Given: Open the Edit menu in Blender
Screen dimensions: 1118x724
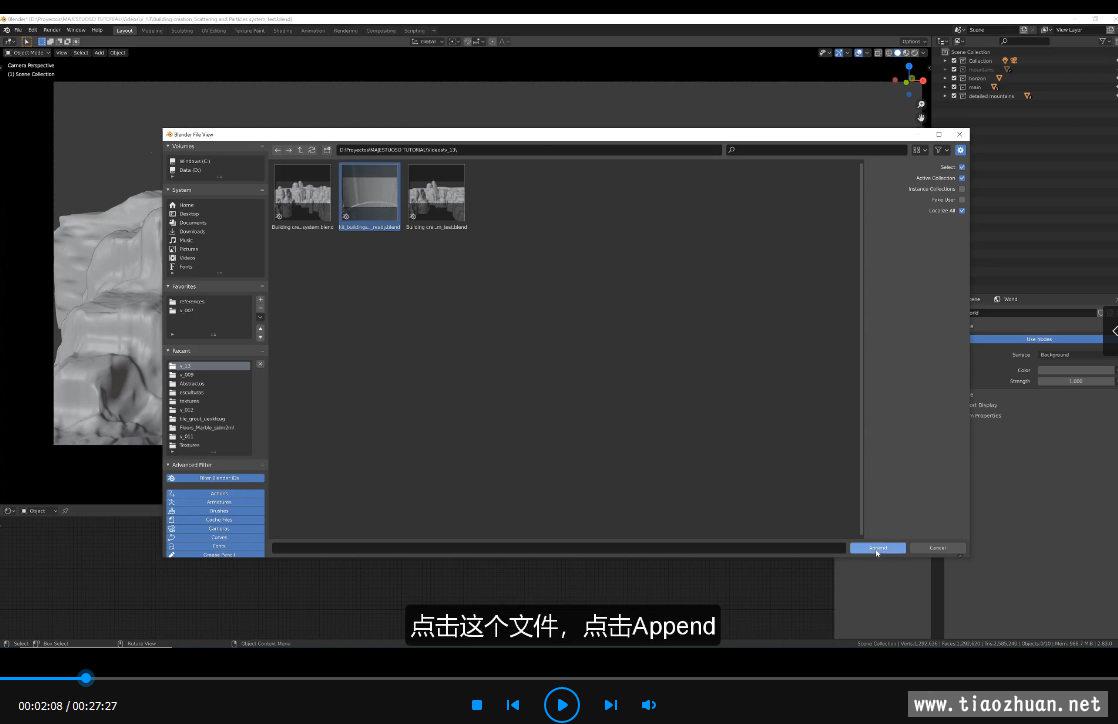Looking at the screenshot, I should tap(32, 30).
